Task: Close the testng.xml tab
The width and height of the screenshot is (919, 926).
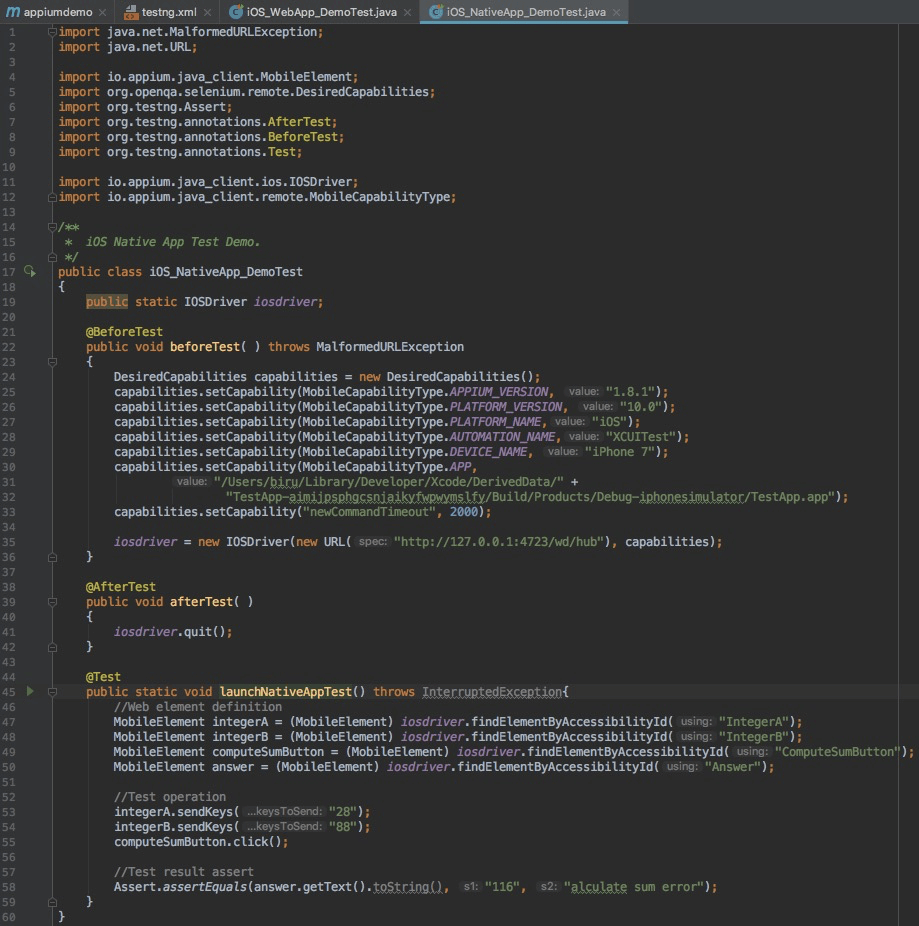Action: point(206,12)
